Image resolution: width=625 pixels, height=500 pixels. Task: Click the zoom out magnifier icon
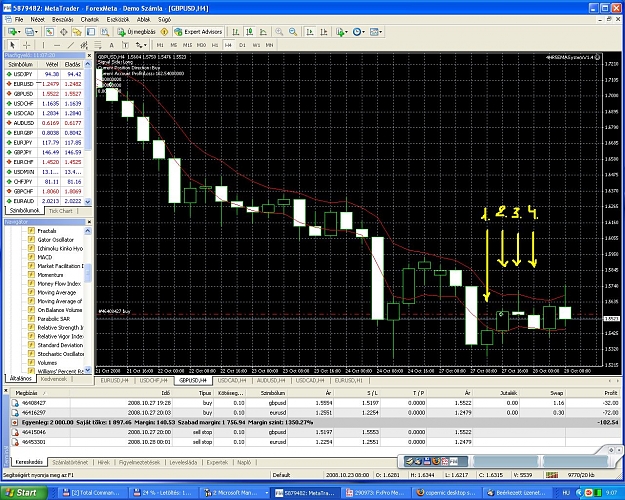[293, 32]
